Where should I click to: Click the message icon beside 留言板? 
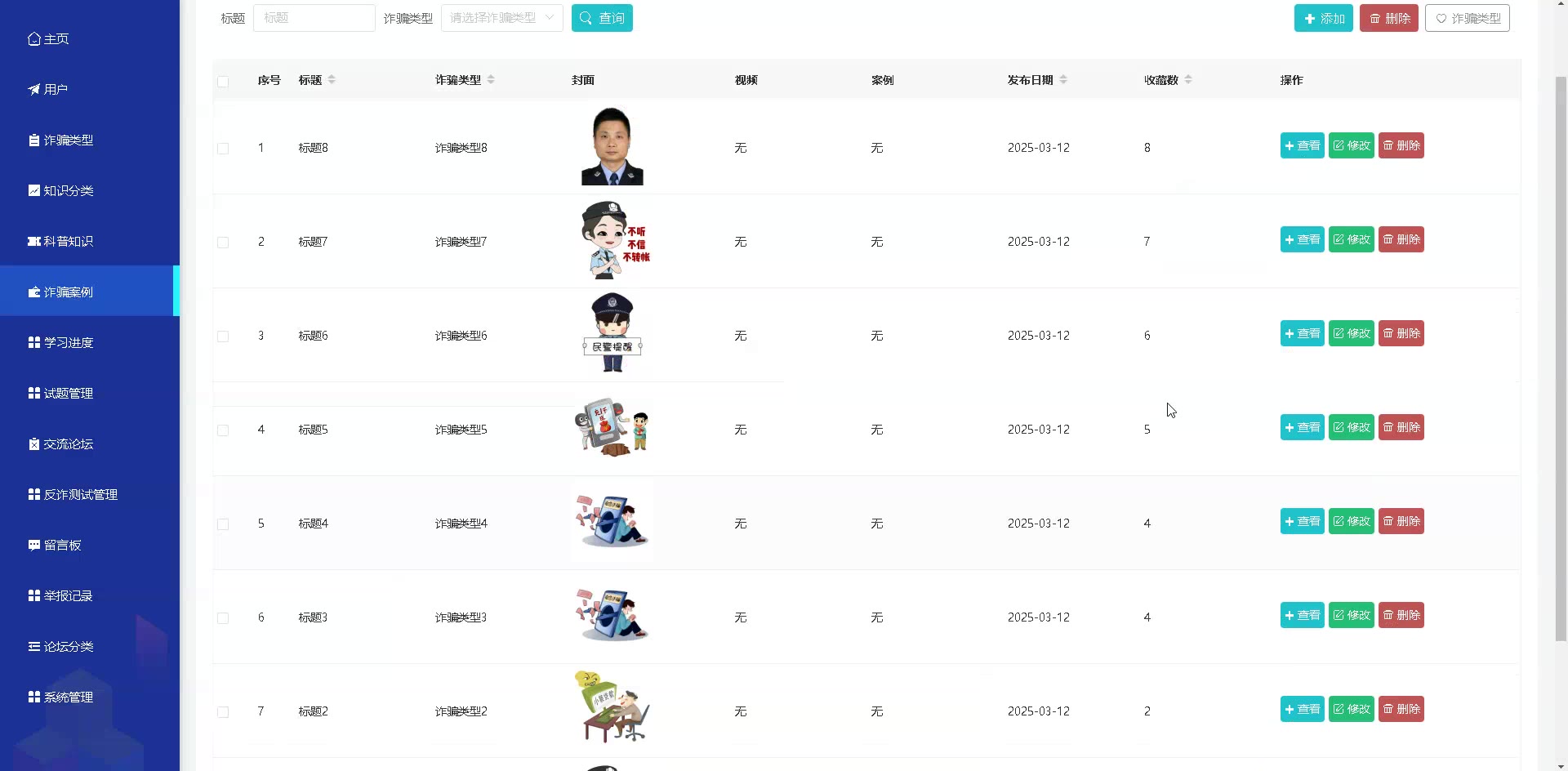coord(33,546)
